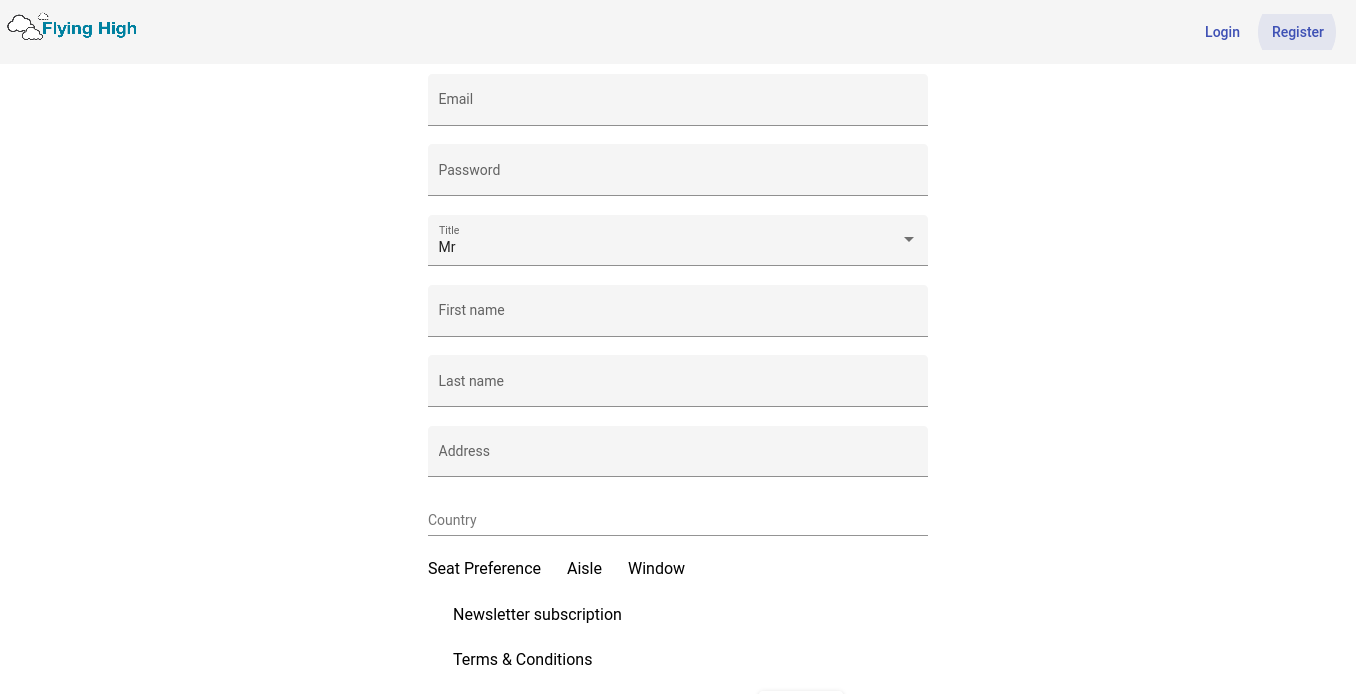This screenshot has height=694, width=1366.
Task: Accept the Terms & Conditions
Action: pos(522,660)
